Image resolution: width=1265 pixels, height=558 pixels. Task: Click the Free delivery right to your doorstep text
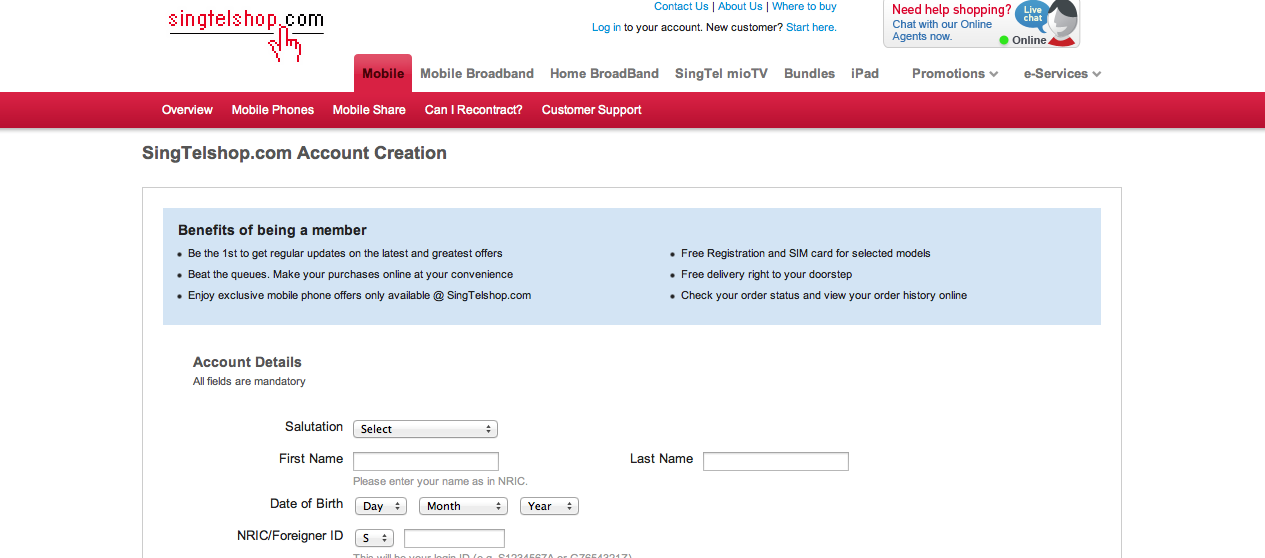(x=766, y=274)
